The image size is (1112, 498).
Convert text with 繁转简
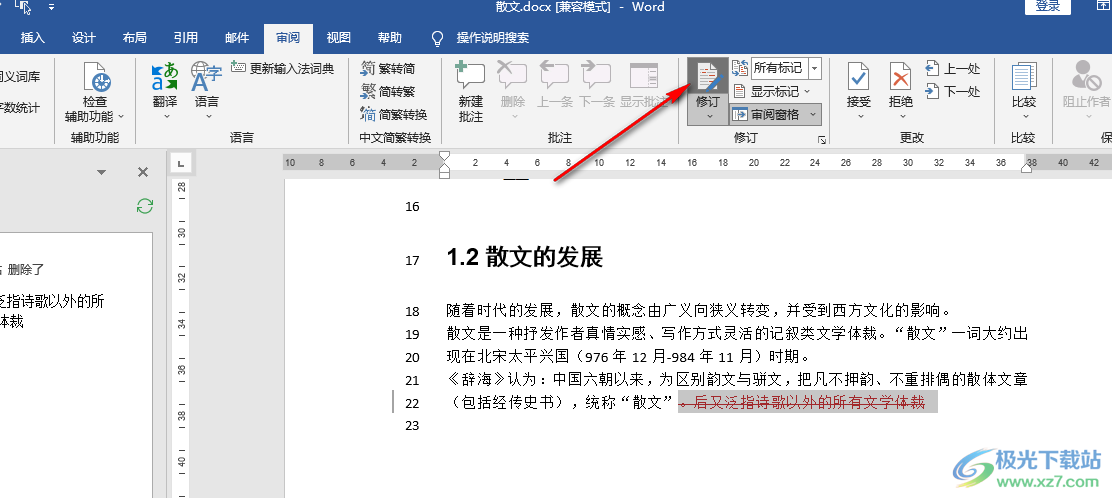click(387, 69)
